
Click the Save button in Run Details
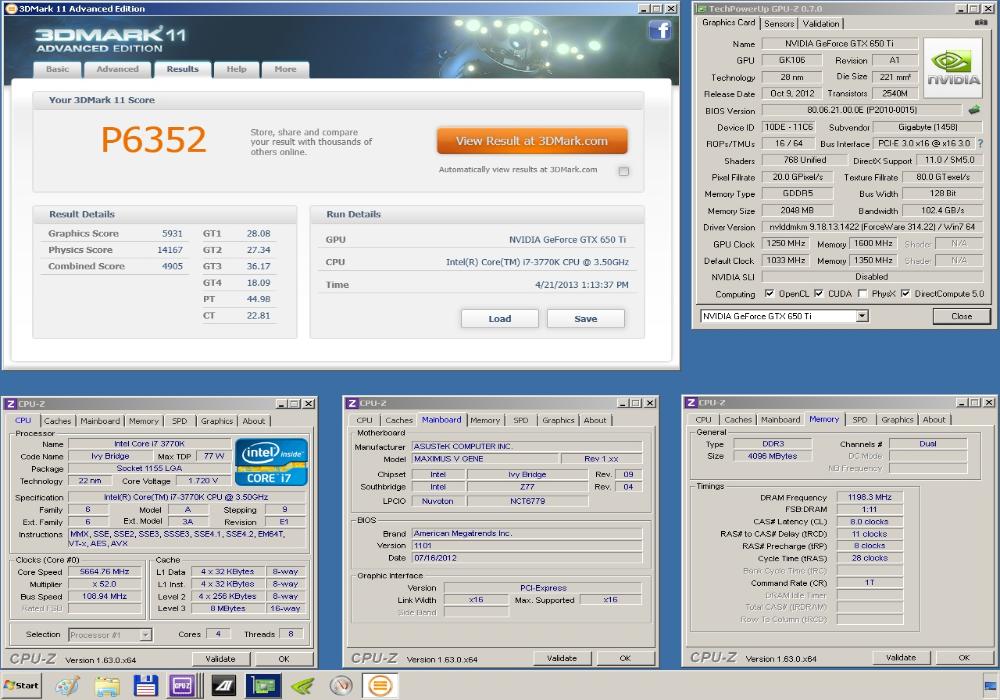click(x=585, y=318)
